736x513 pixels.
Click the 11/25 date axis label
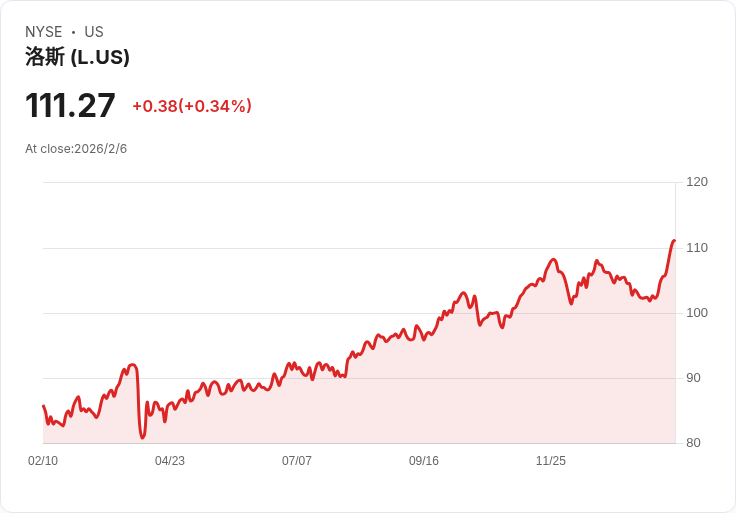pos(551,460)
